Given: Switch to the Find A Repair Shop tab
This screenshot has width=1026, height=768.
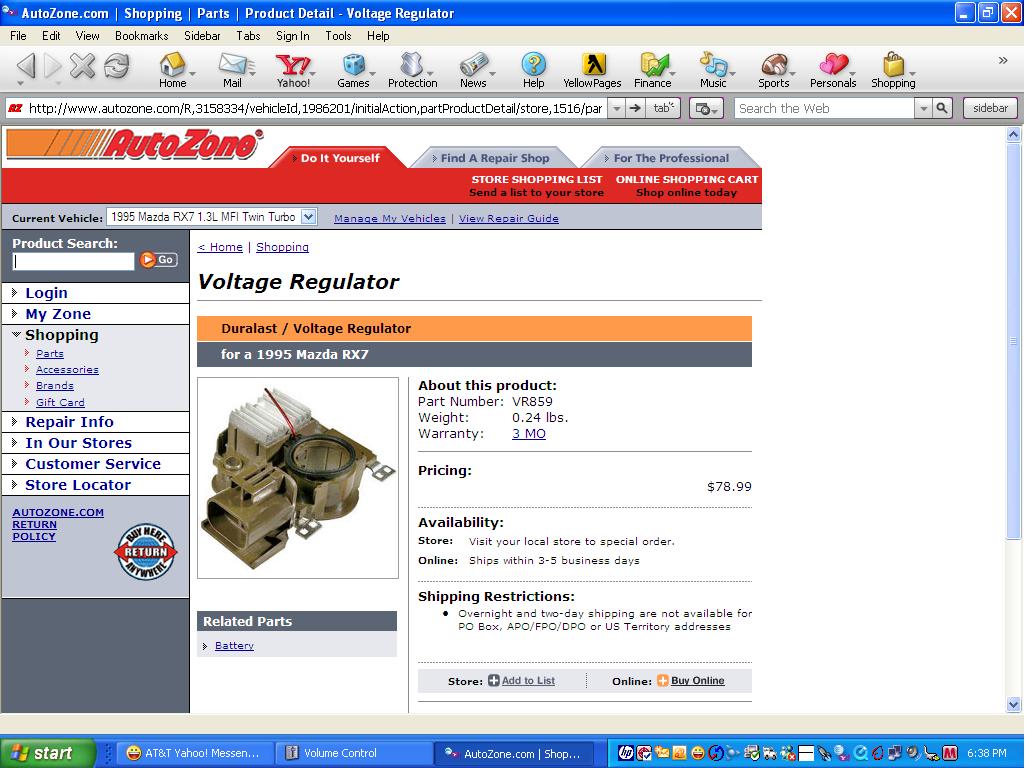Looking at the screenshot, I should [494, 158].
